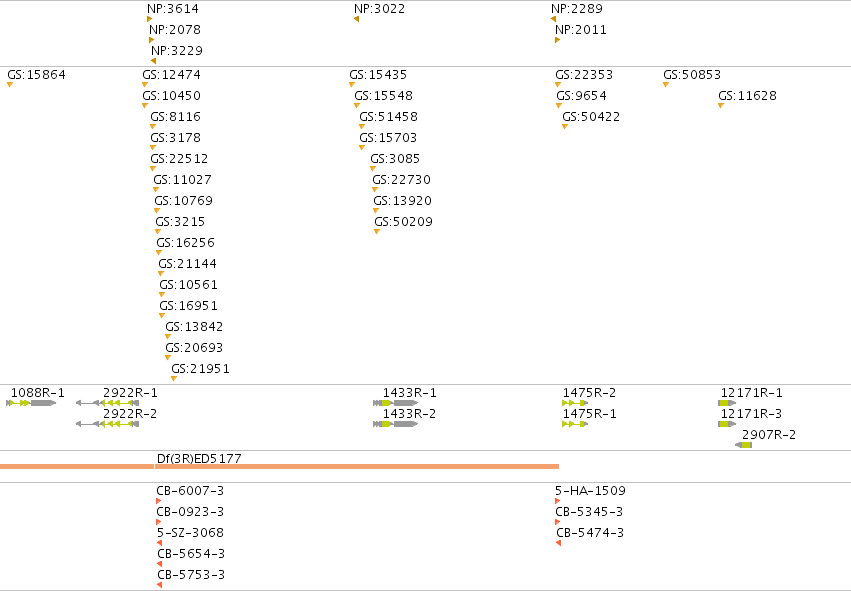The height and width of the screenshot is (591, 851).
Task: Click the NP:2289 insertion label
Action: [x=577, y=9]
